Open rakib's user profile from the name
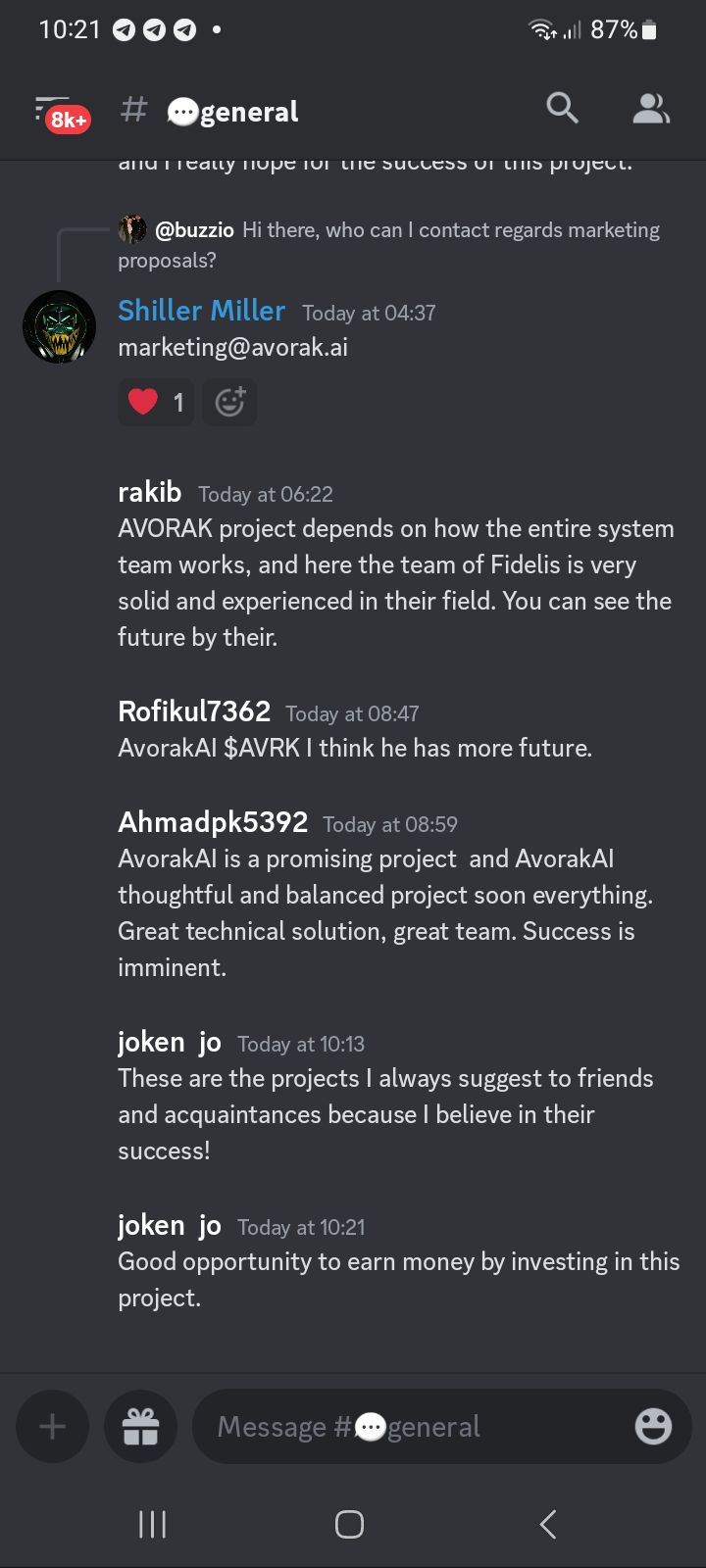Screen dimensions: 706x1568 coord(149,492)
